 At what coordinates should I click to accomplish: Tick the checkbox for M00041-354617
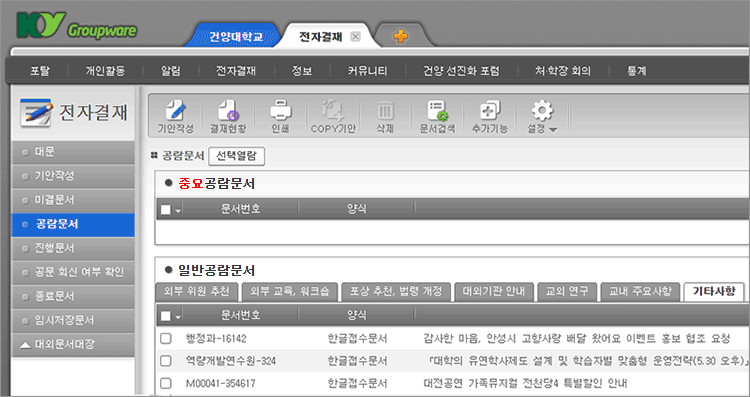[x=165, y=383]
